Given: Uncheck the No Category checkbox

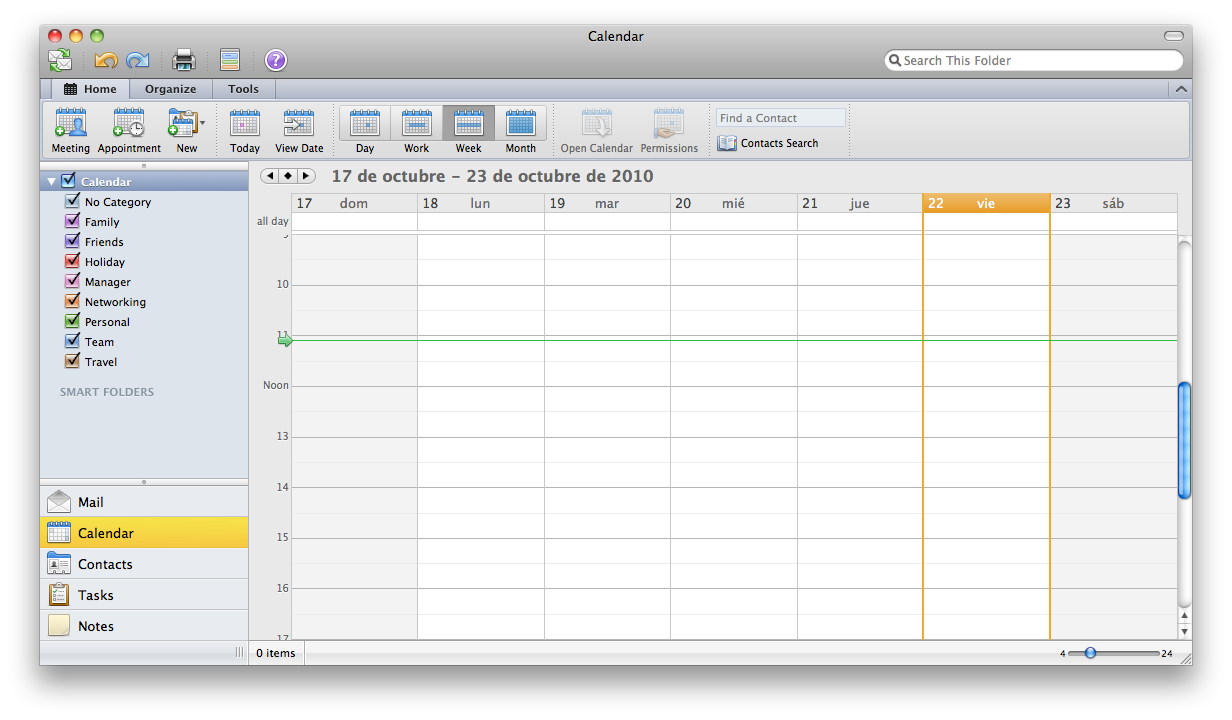Looking at the screenshot, I should pyautogui.click(x=72, y=201).
